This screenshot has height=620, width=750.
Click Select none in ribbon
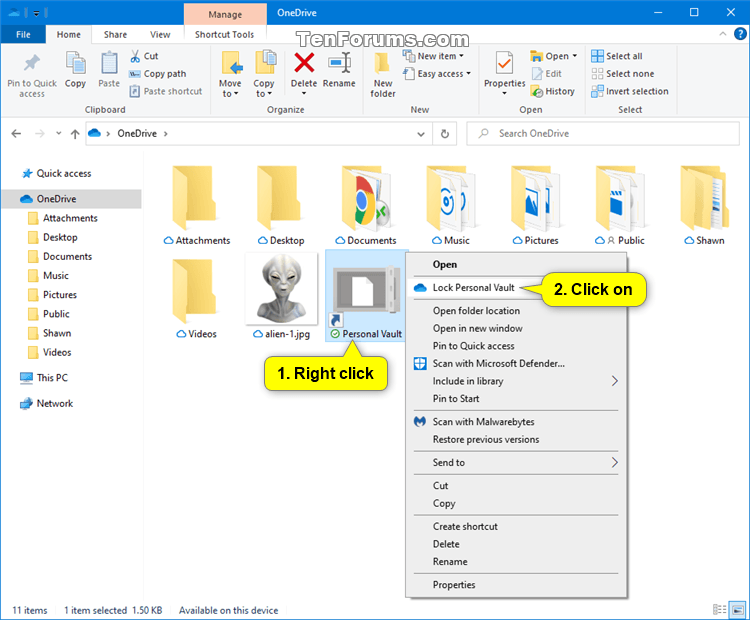(x=623, y=74)
